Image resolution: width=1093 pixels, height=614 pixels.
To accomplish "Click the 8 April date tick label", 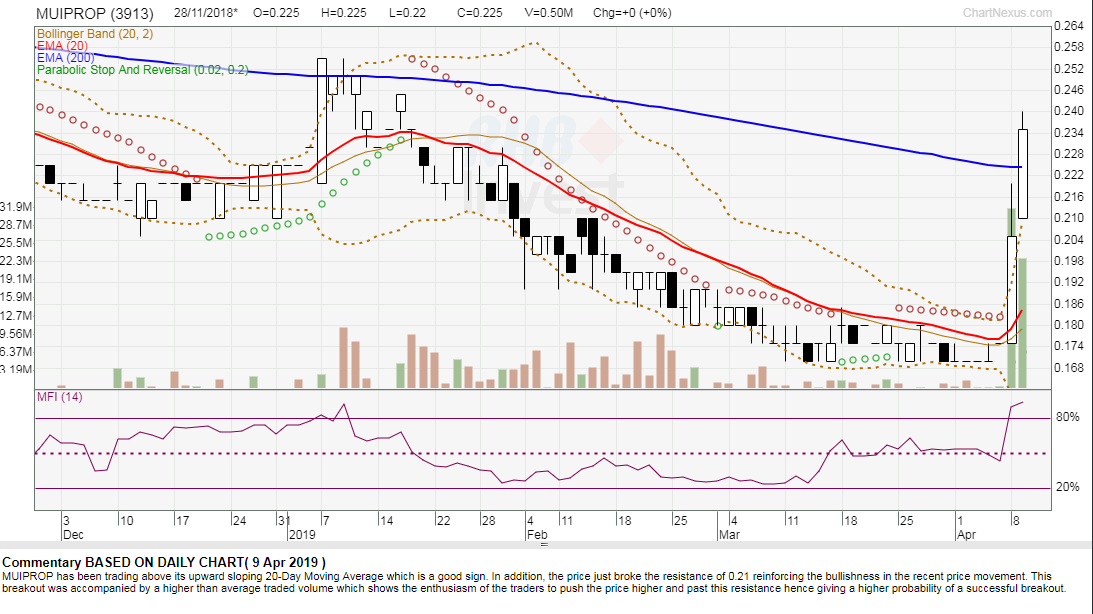I will coord(1016,521).
